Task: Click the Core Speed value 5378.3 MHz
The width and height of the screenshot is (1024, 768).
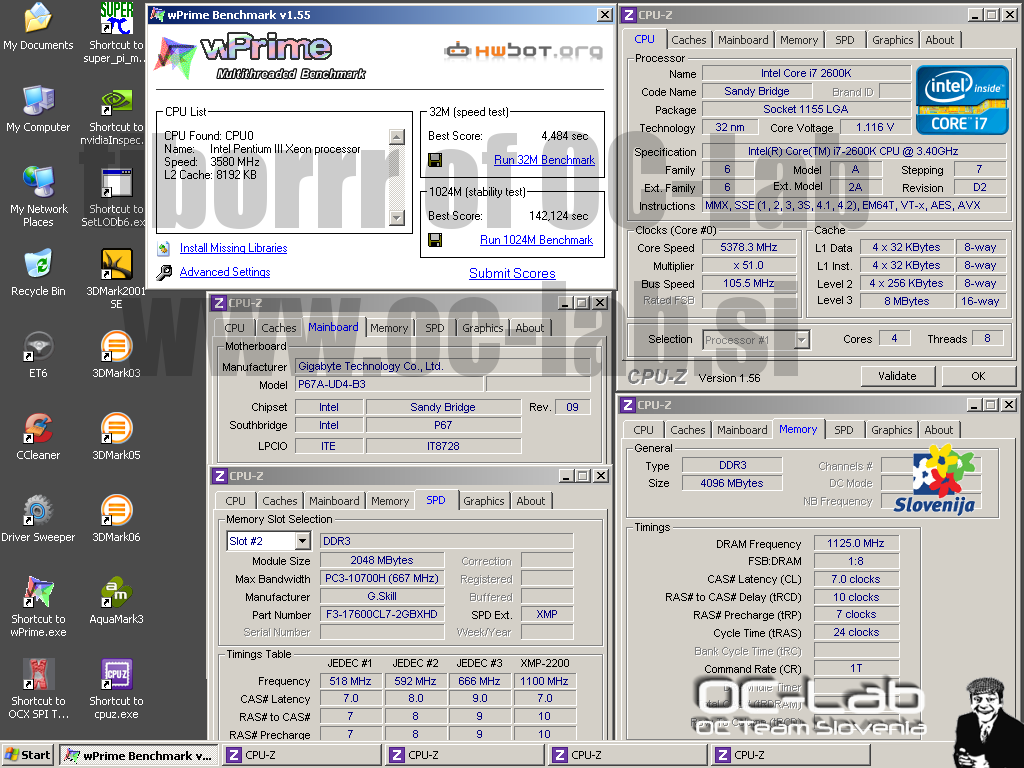Action: 749,248
